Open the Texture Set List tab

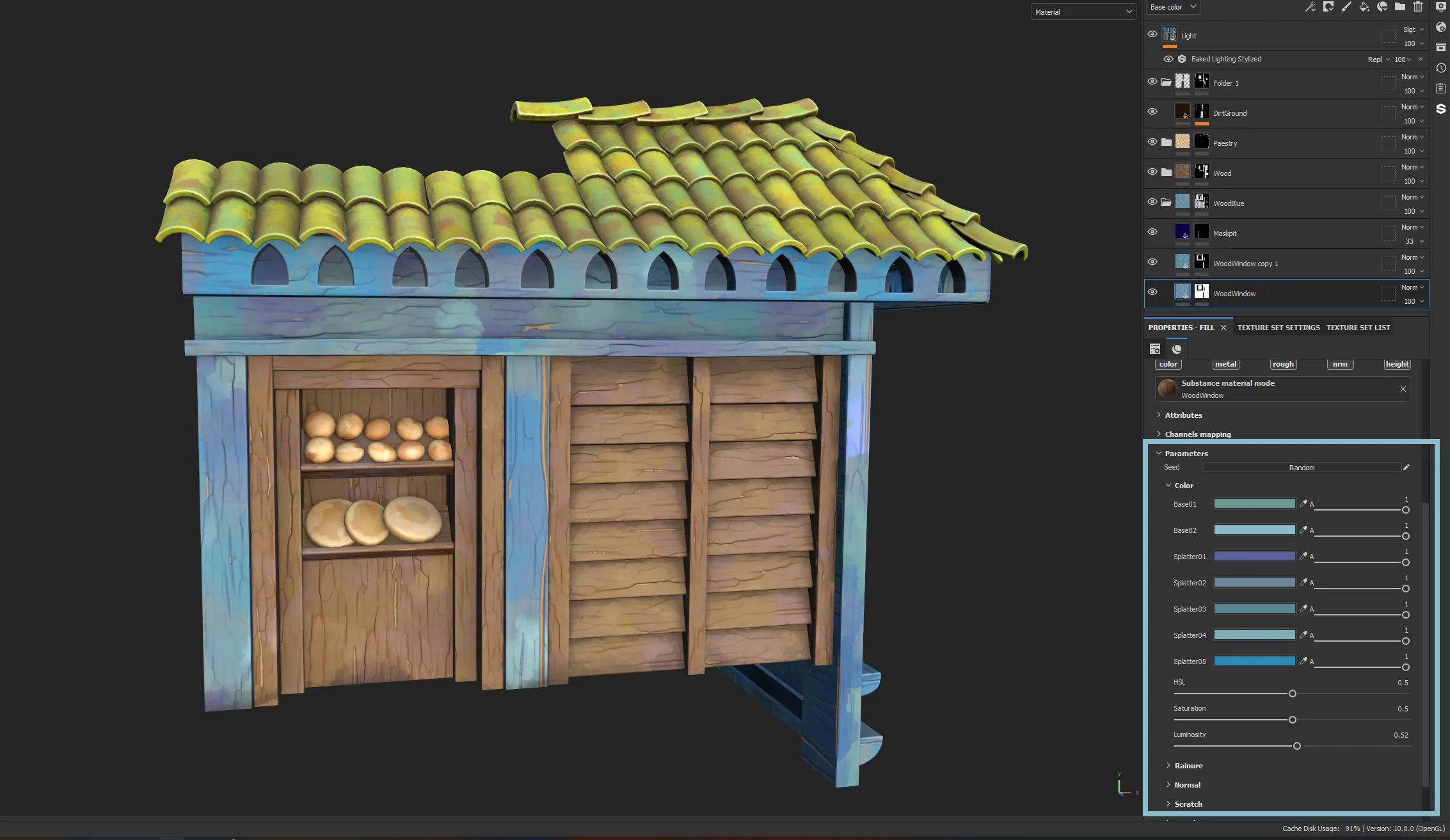pyautogui.click(x=1358, y=328)
